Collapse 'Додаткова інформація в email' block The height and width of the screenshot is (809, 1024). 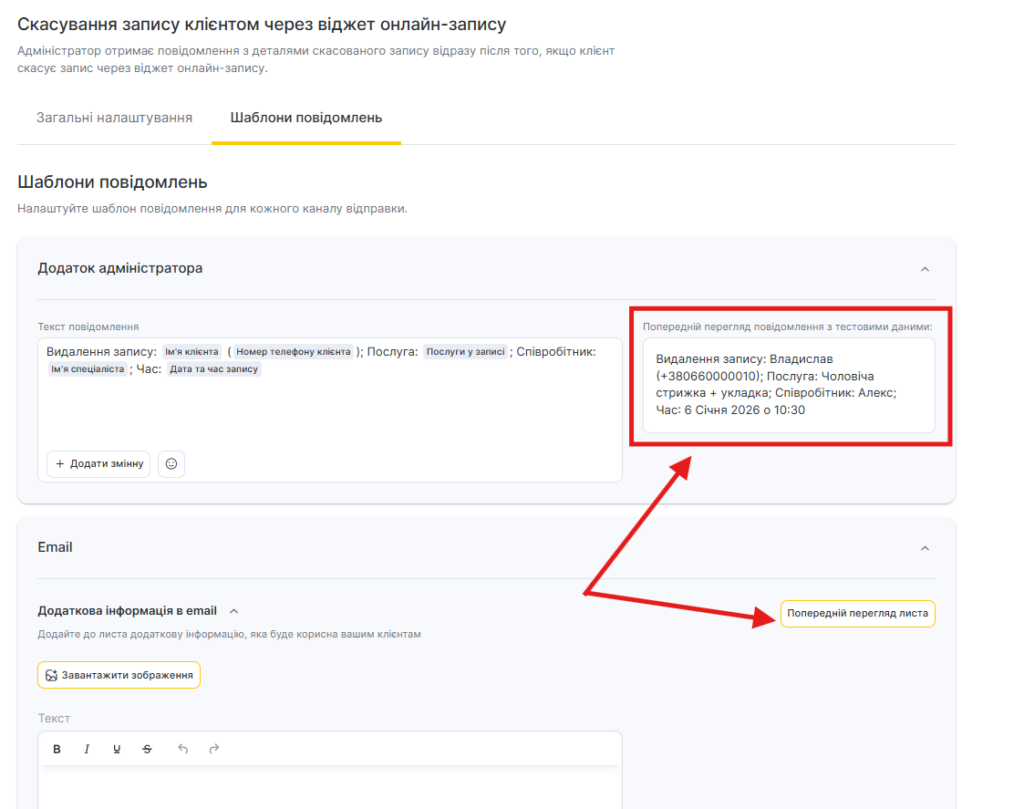click(x=234, y=611)
